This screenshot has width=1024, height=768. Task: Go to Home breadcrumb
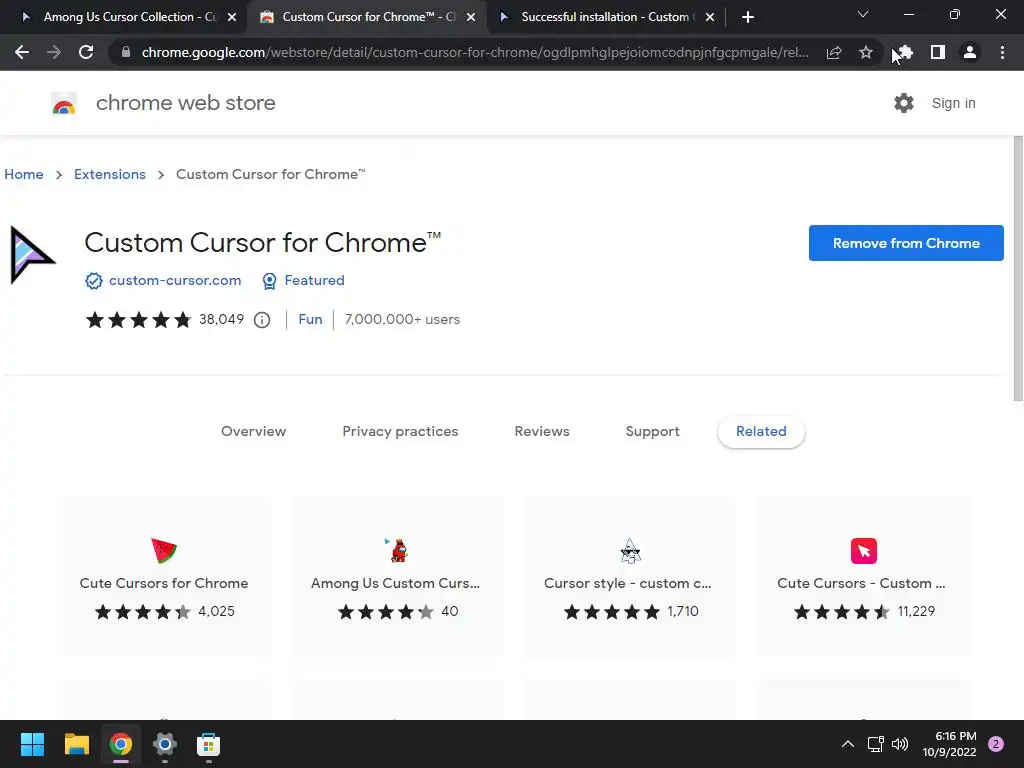[24, 174]
